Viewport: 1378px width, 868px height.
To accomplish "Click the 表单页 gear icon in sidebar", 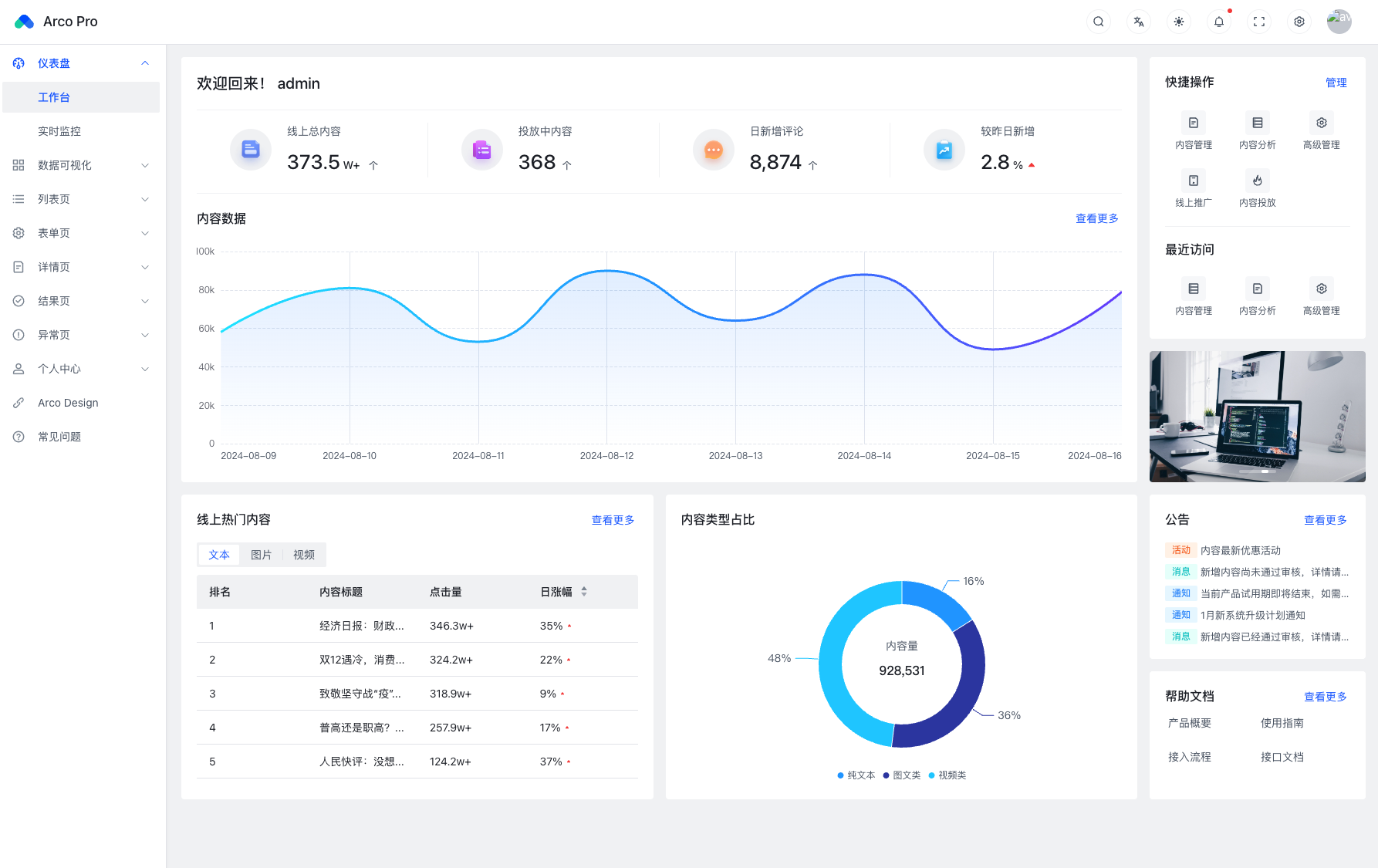I will click(19, 233).
